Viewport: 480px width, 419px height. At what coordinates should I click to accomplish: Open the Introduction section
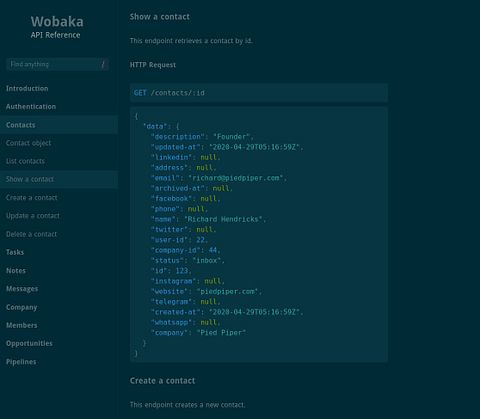pos(27,89)
